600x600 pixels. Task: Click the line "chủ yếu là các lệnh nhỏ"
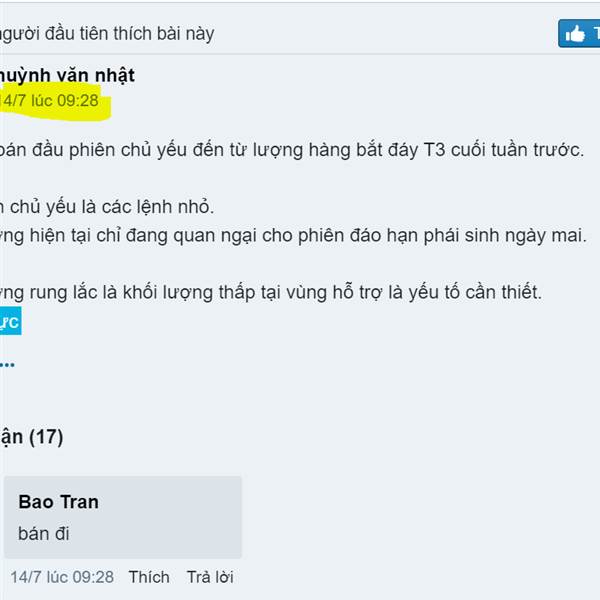click(x=107, y=207)
